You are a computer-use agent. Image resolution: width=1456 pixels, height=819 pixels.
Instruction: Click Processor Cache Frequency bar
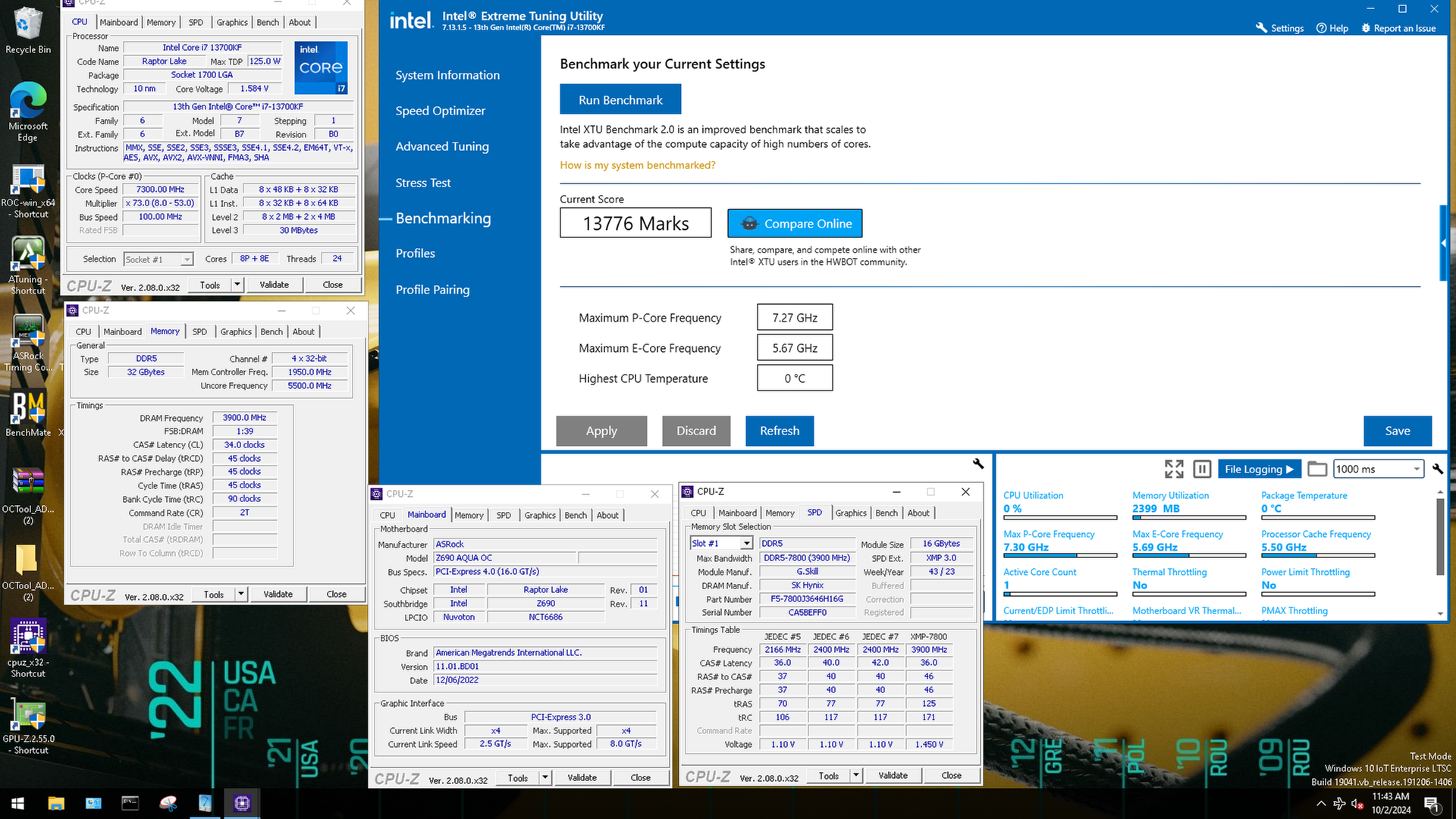[1318, 556]
